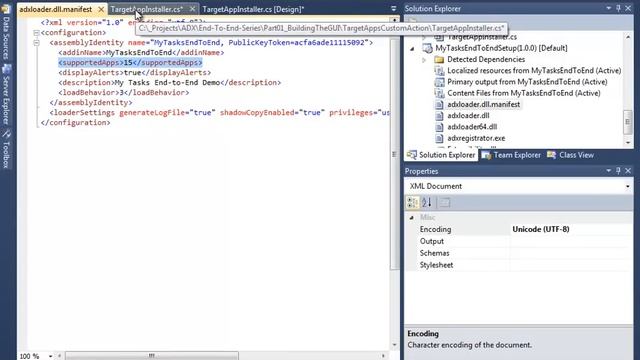Collapse the Misc property category
Viewport: 640px width, 360px height.
[411, 218]
